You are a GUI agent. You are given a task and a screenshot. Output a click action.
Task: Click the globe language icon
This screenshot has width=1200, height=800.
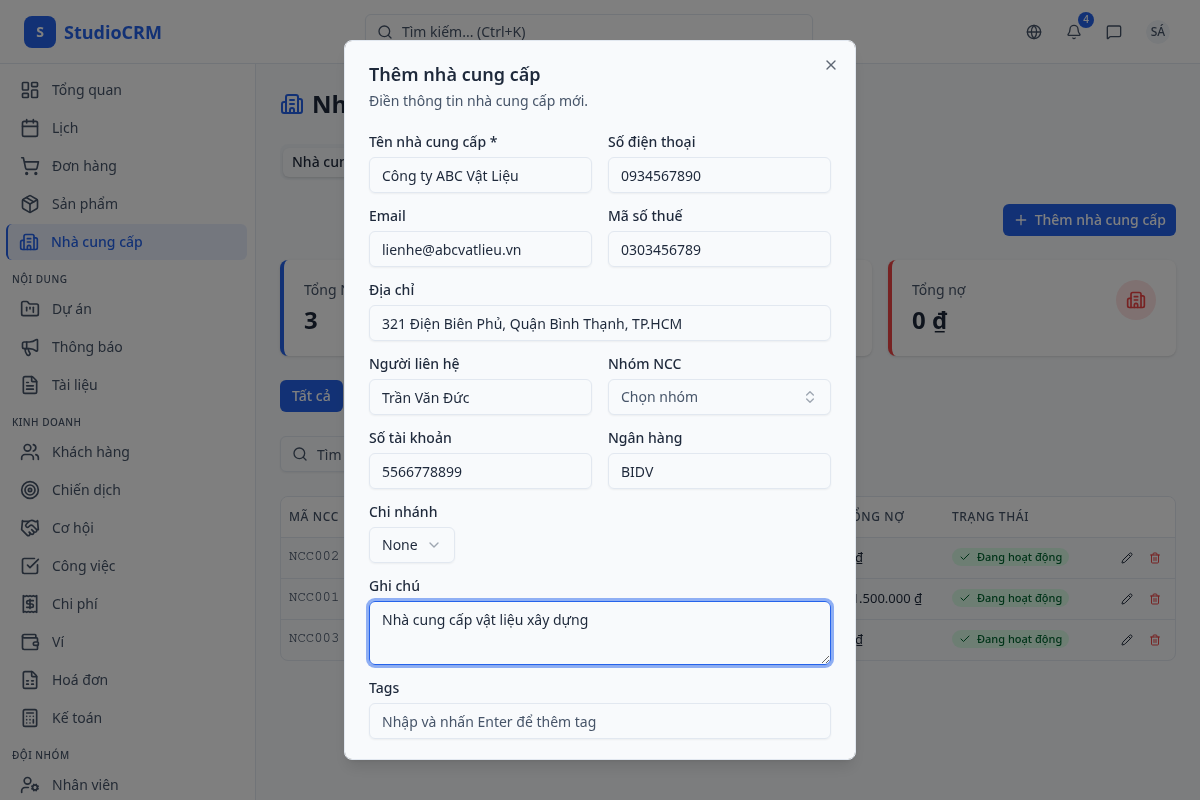[x=1034, y=32]
